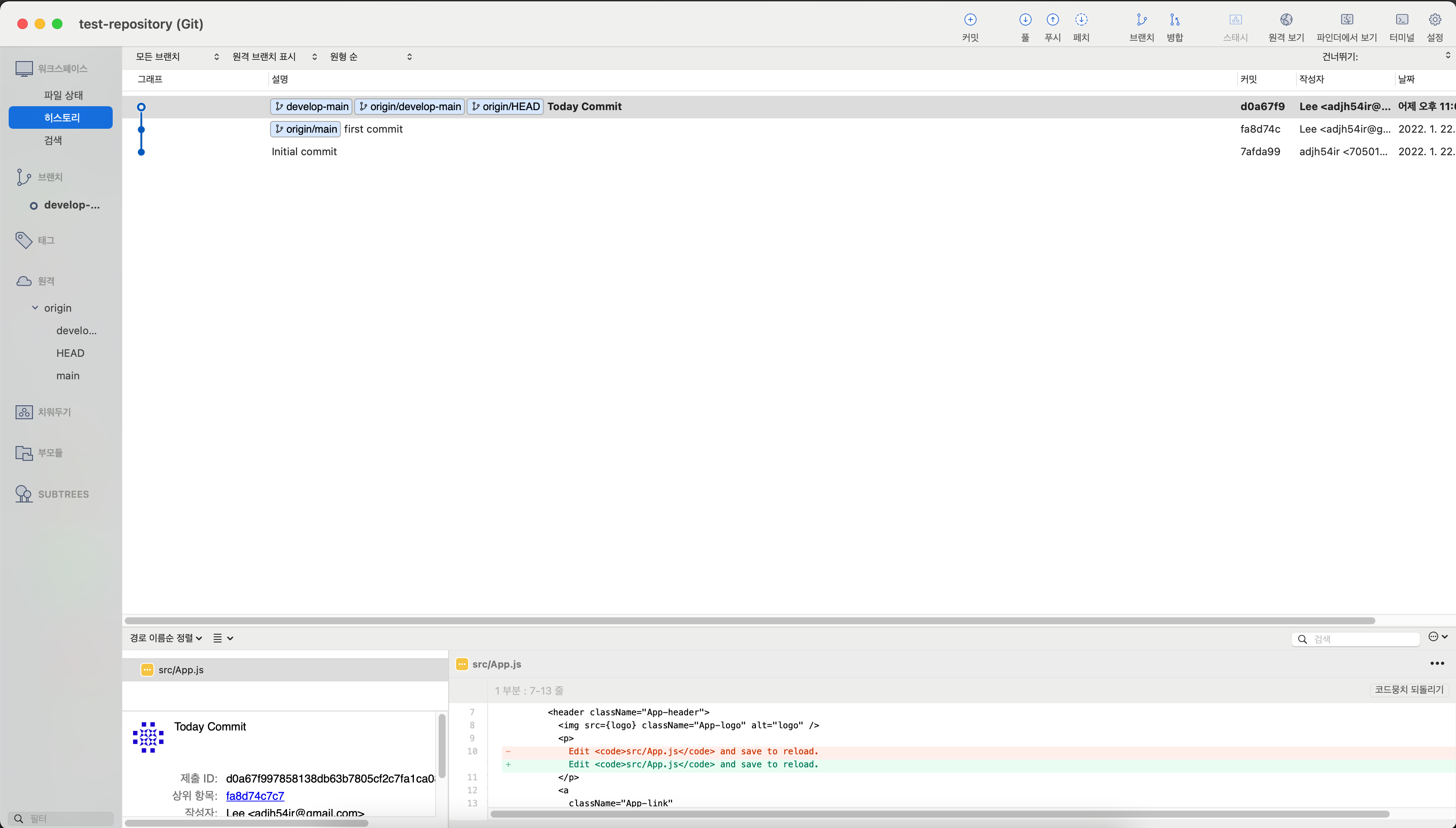
Task: Click the Fetch (페치) toolbar icon
Action: point(1081,20)
